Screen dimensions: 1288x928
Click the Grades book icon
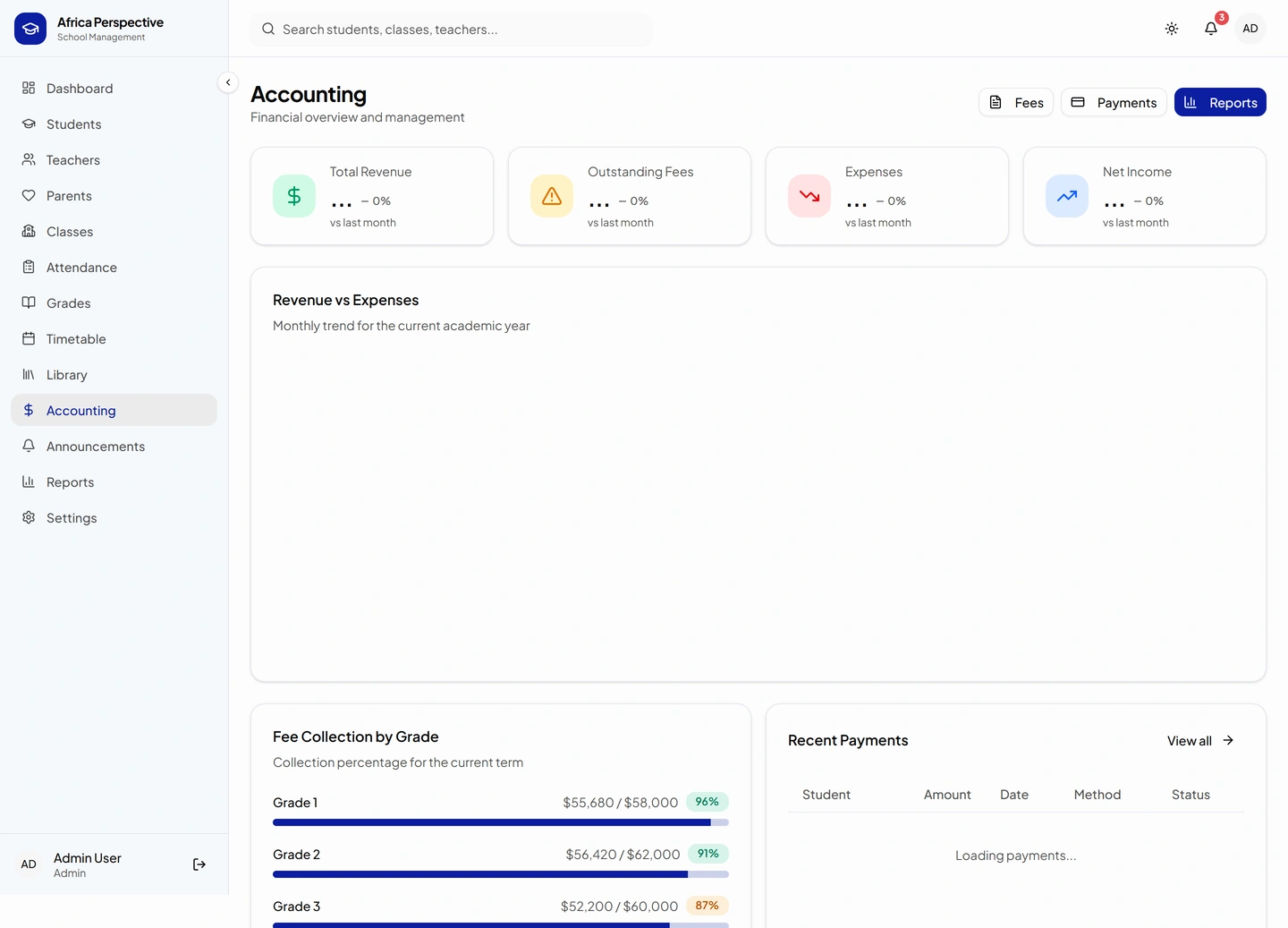click(29, 302)
